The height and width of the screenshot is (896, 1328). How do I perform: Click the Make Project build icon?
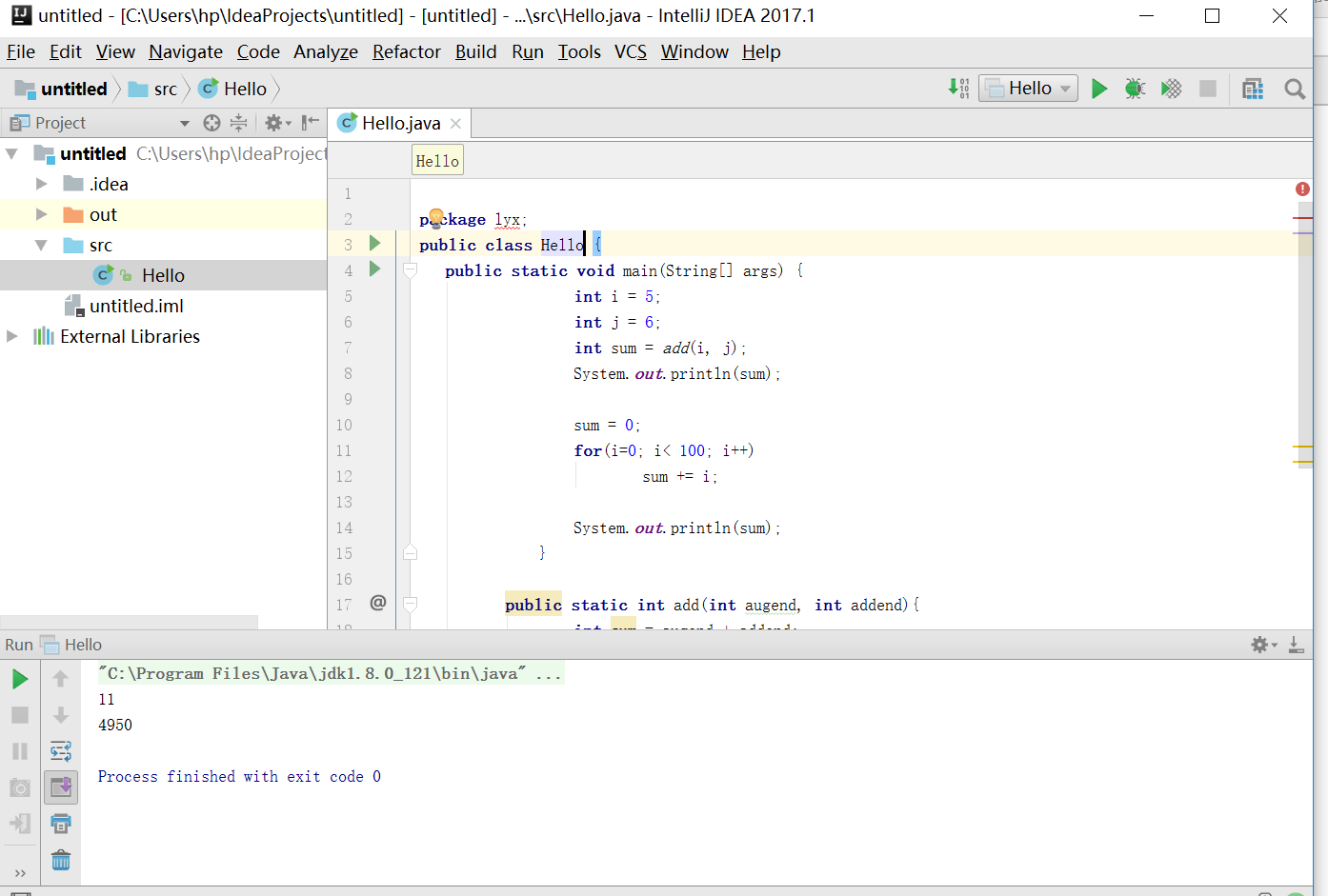[958, 89]
